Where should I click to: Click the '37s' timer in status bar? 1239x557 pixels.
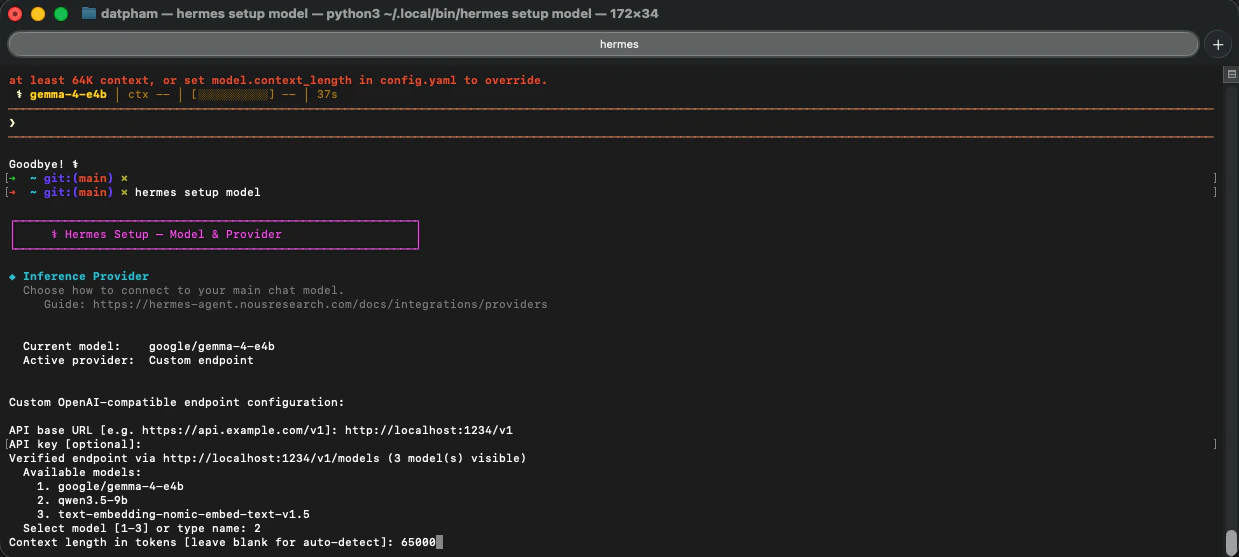pyautogui.click(x=327, y=94)
